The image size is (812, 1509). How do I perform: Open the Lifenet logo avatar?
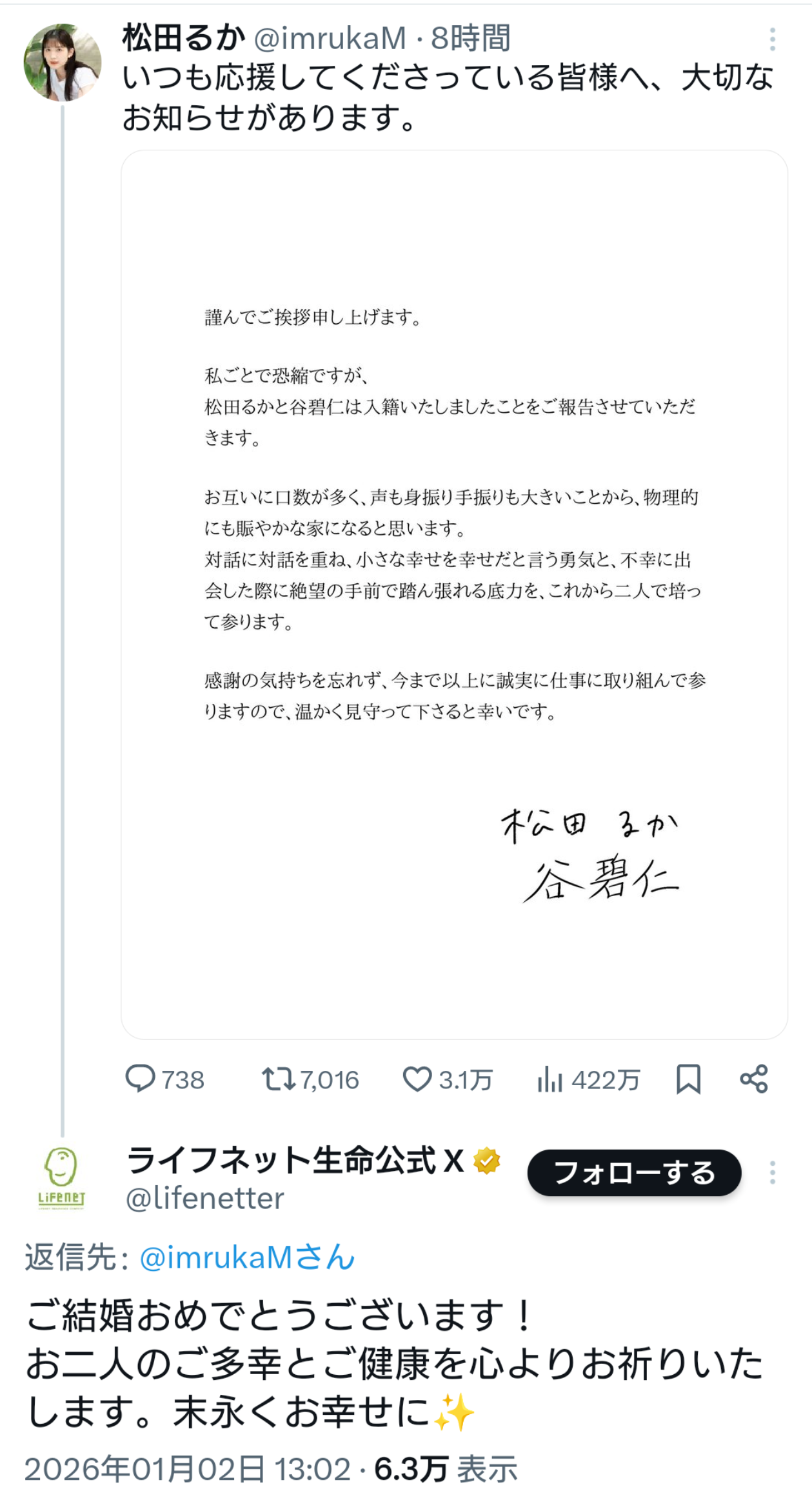[x=62, y=1177]
